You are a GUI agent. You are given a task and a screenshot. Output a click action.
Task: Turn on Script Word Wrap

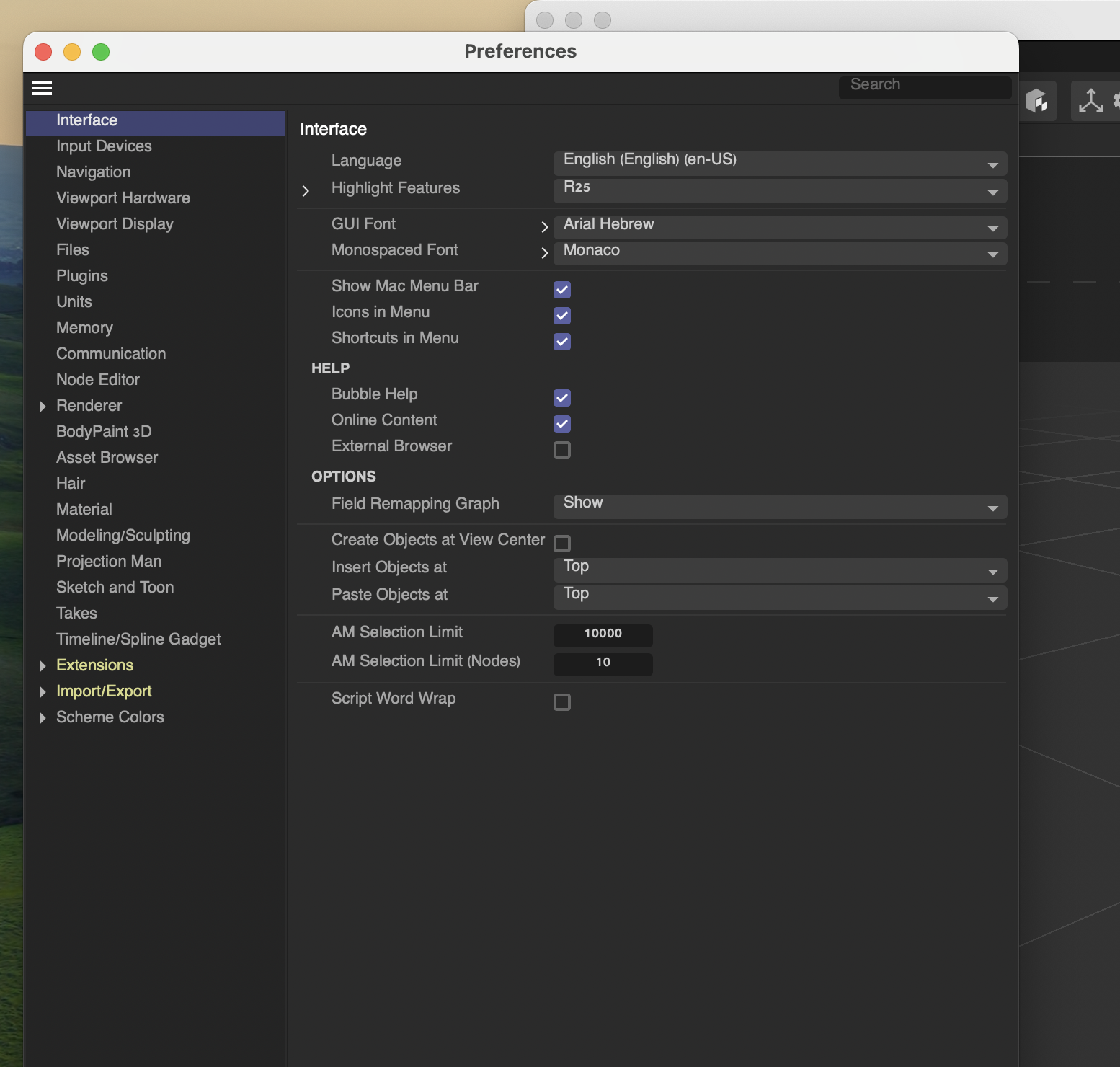pos(562,702)
